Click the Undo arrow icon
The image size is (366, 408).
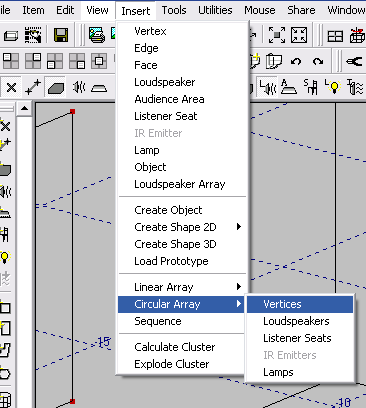pyautogui.click(x=296, y=61)
